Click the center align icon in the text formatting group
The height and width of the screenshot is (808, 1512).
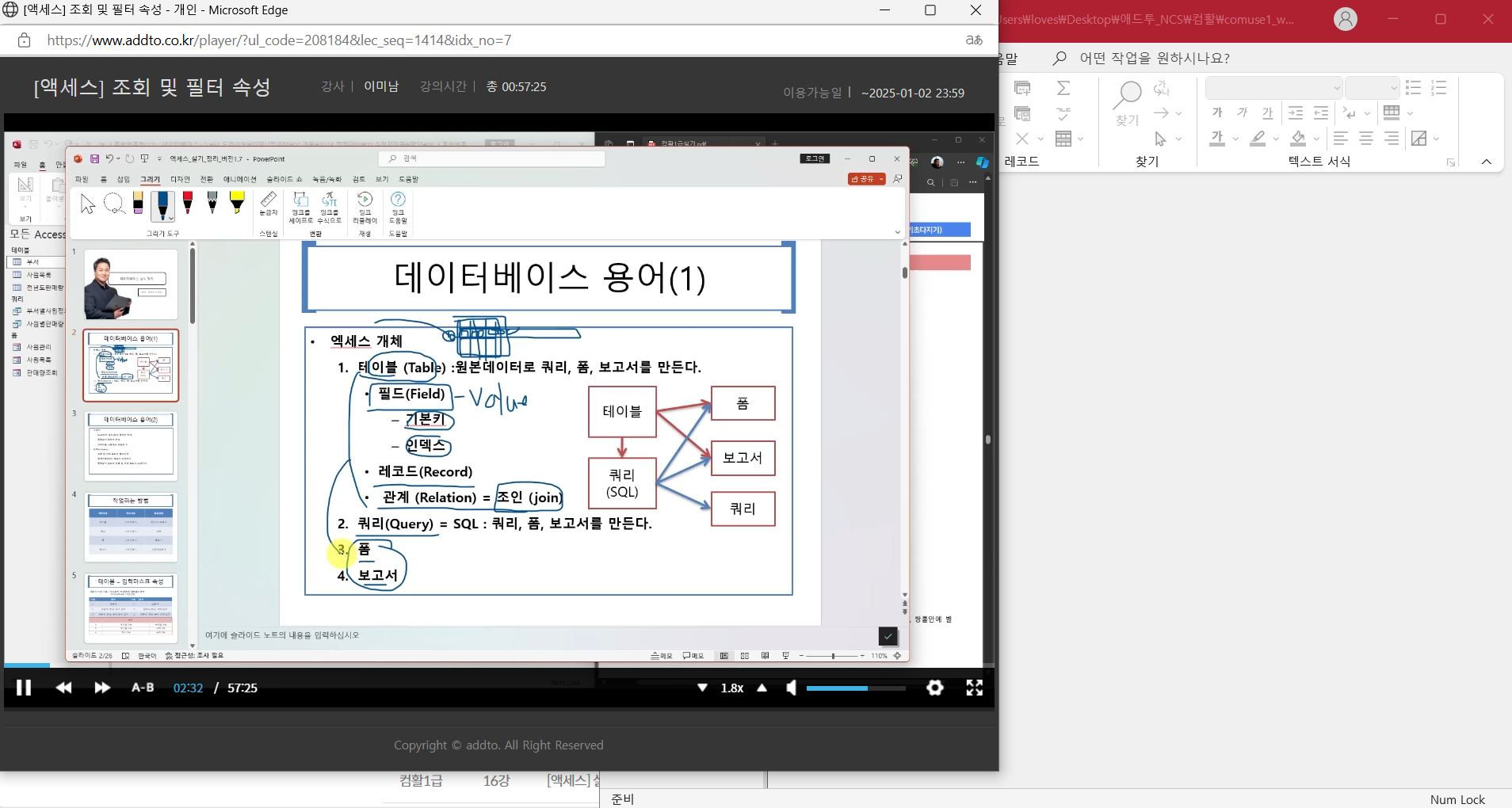pos(1366,139)
